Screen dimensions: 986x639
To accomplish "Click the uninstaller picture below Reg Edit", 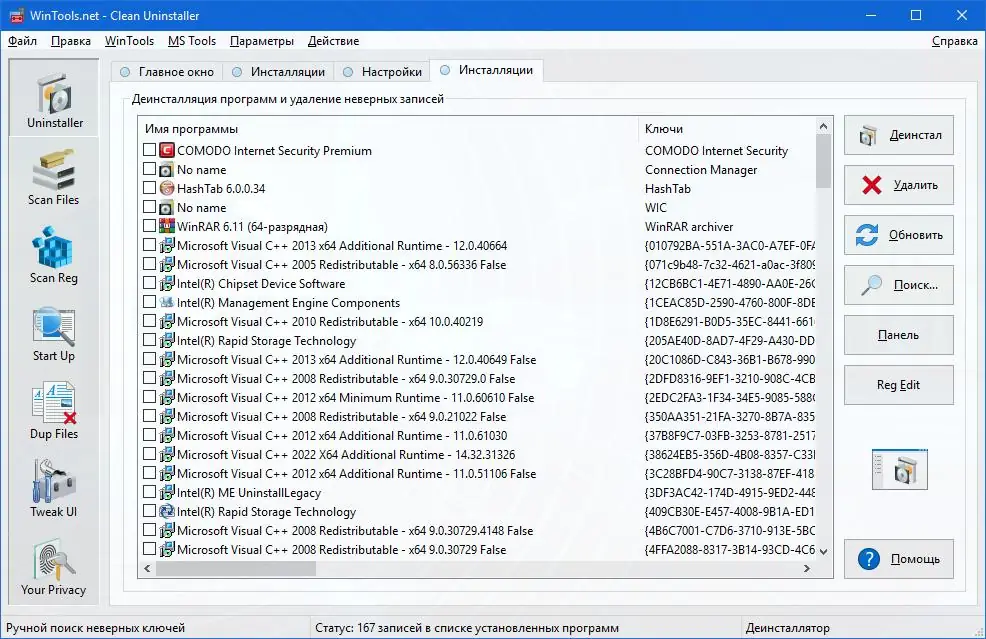I will (899, 469).
